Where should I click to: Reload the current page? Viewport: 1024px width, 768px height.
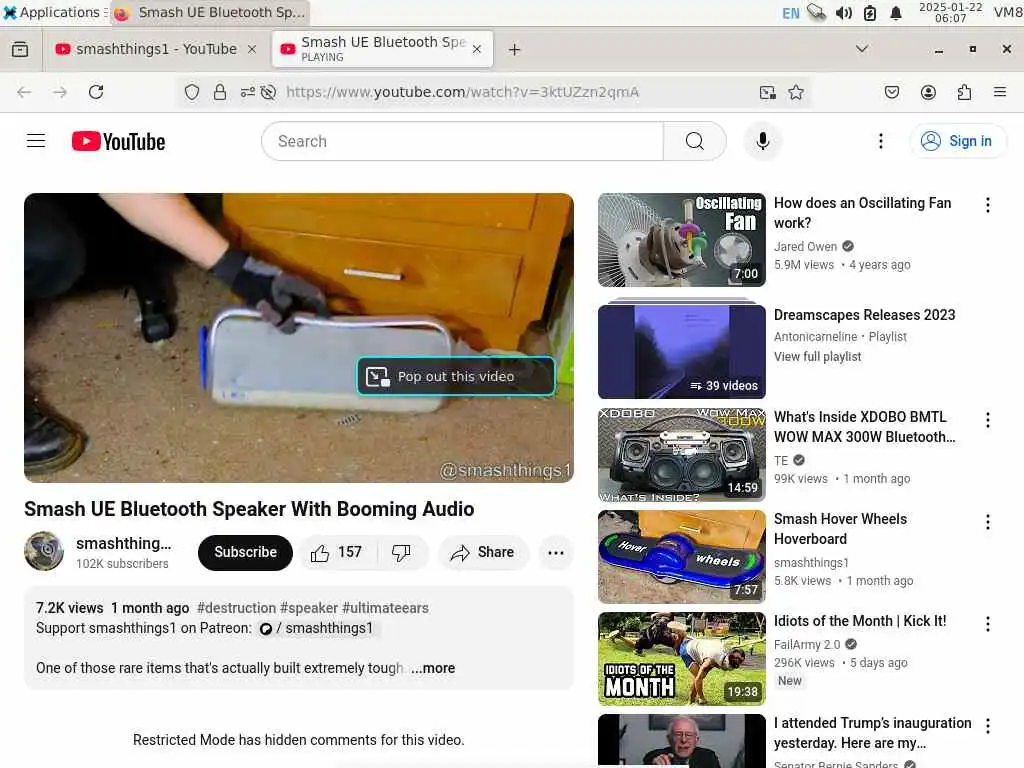click(96, 92)
